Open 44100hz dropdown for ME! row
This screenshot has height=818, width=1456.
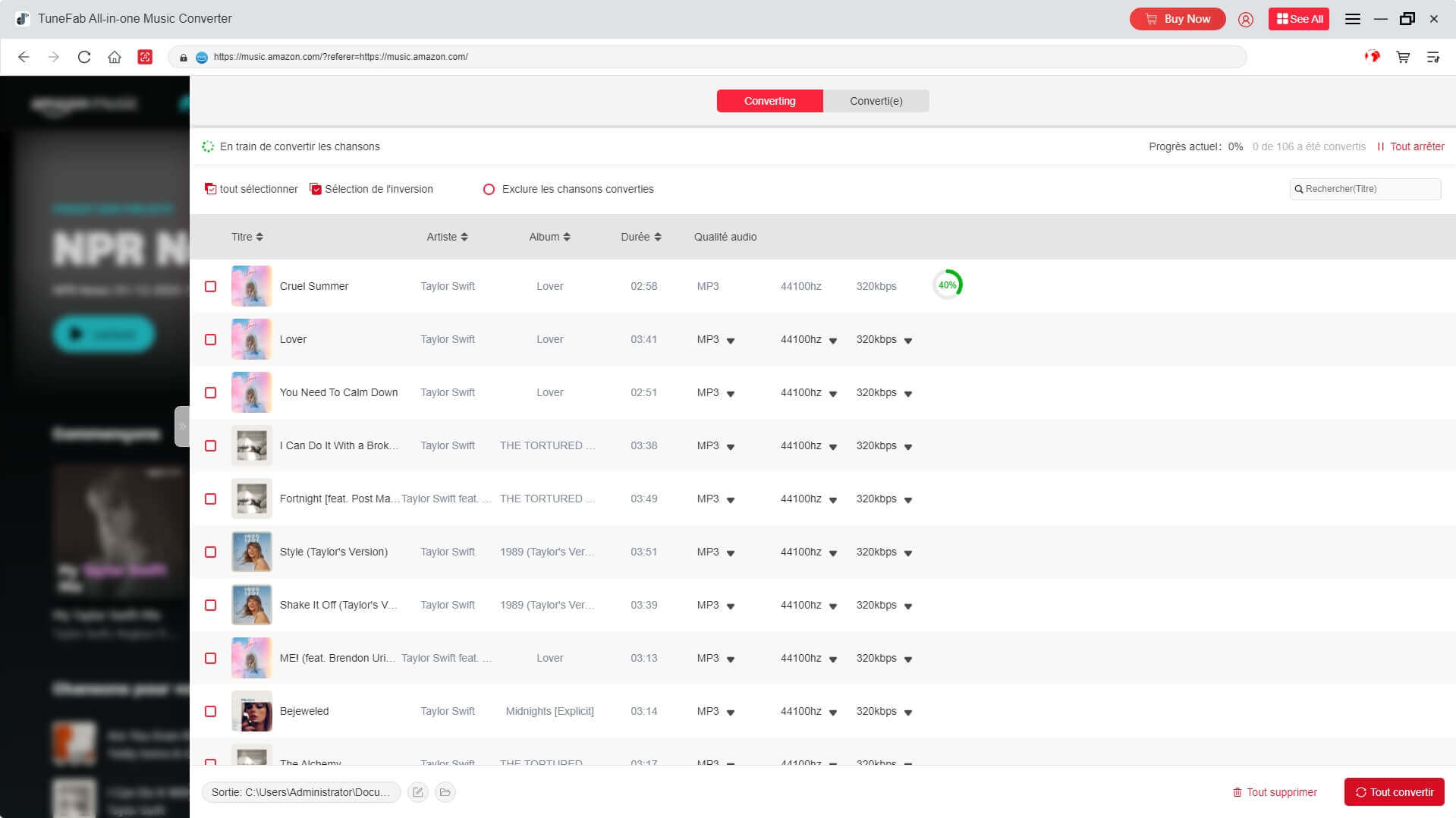coord(833,659)
